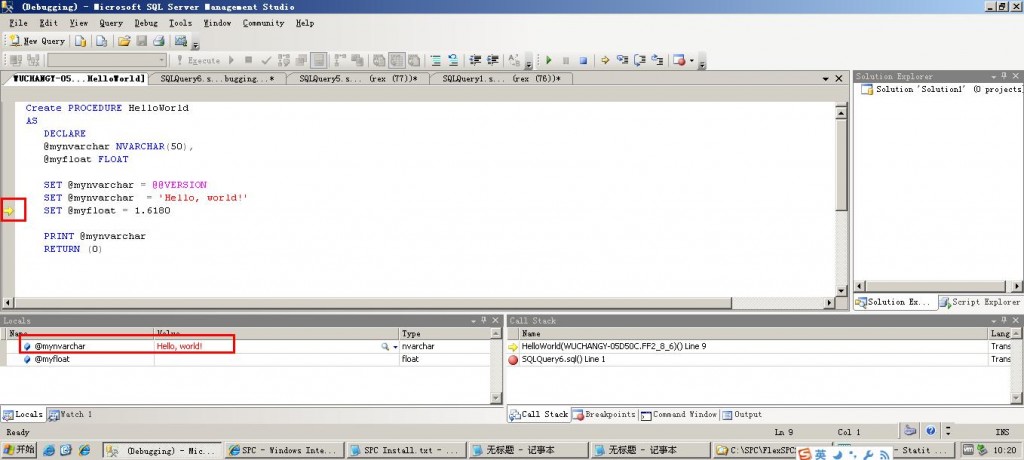Click the Sogou input method S icon
Viewport: 1024px width, 460px height.
[x=803, y=454]
